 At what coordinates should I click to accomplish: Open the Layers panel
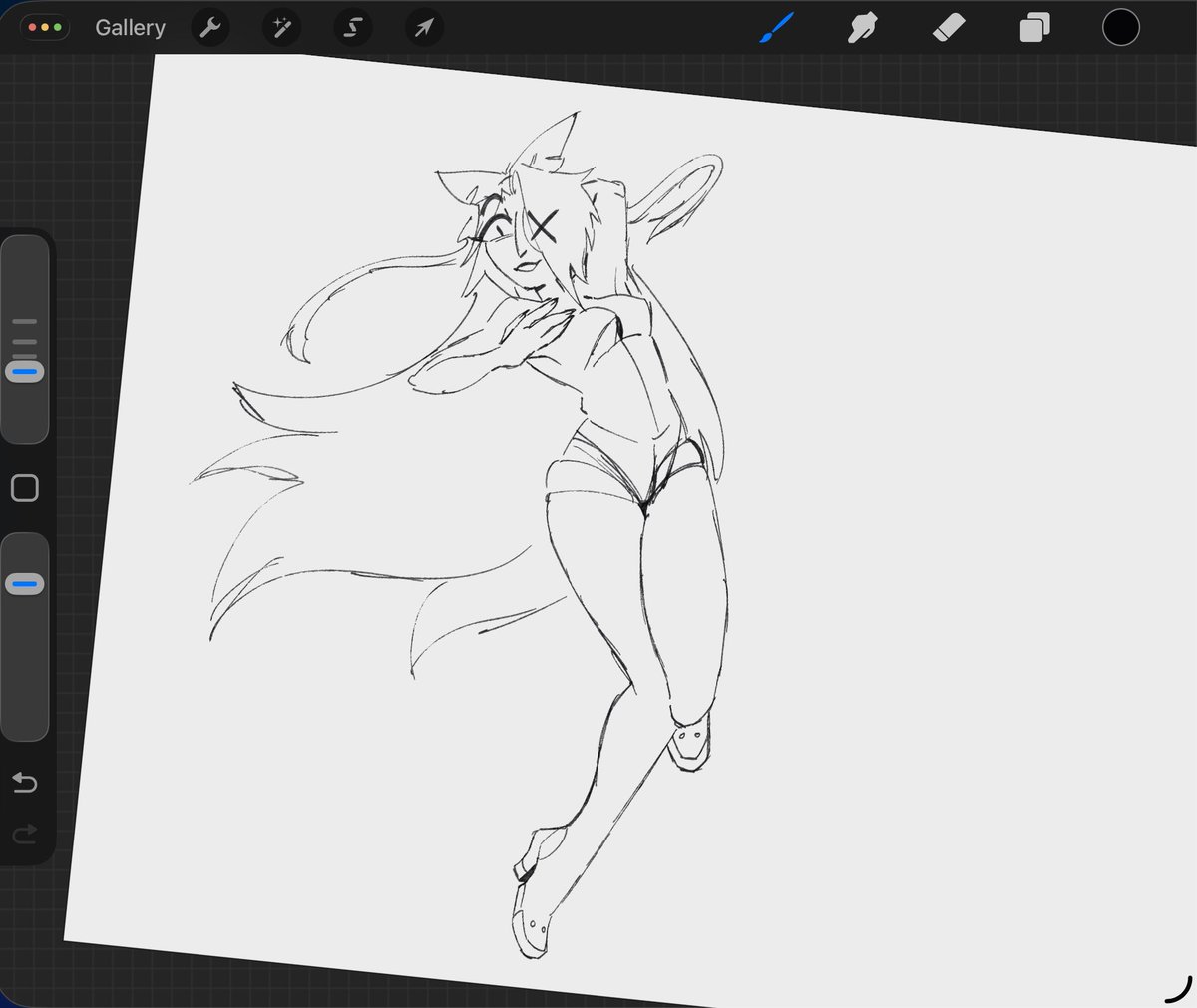pos(1034,28)
